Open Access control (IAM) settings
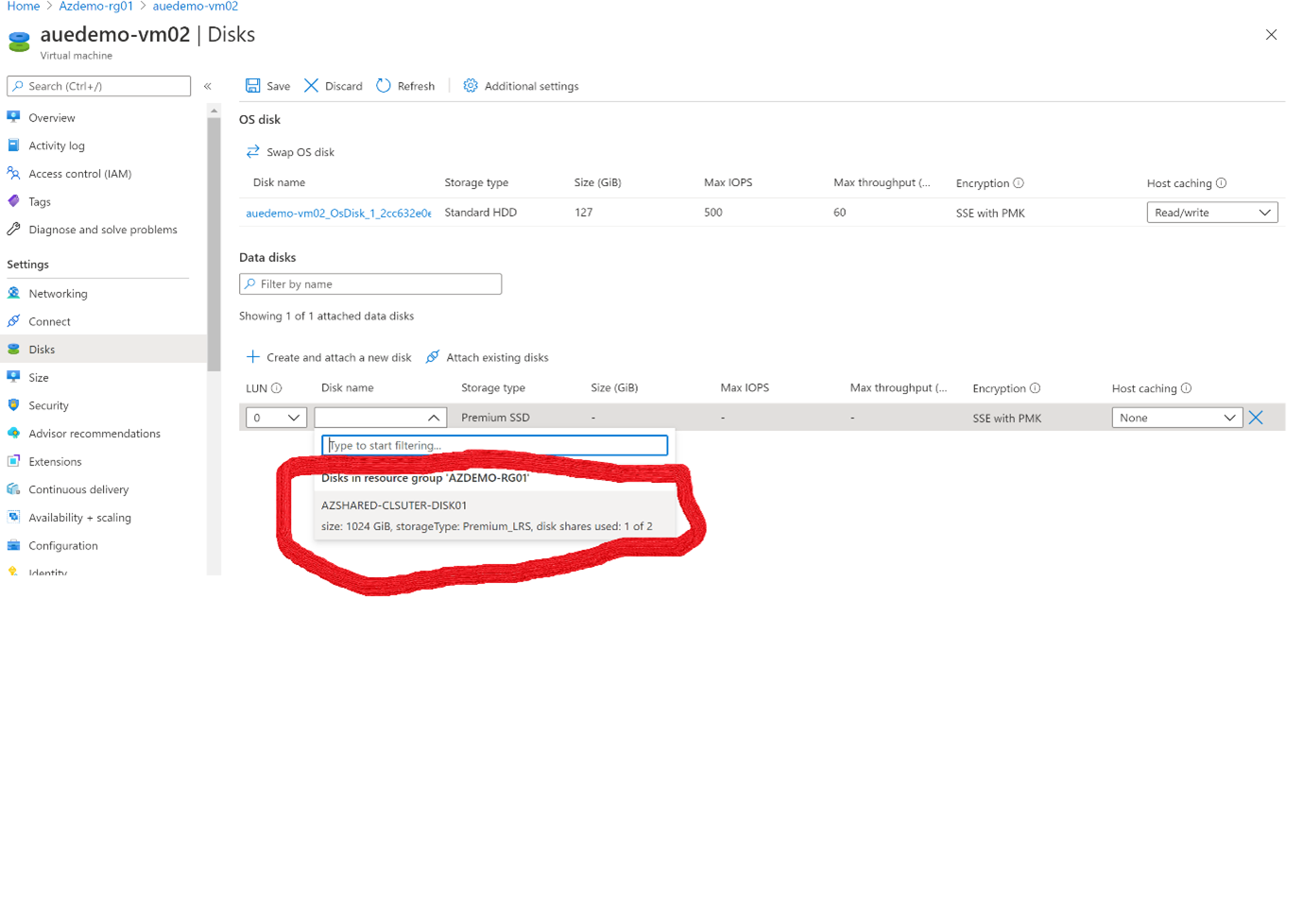This screenshot has height=924, width=1303. point(79,173)
